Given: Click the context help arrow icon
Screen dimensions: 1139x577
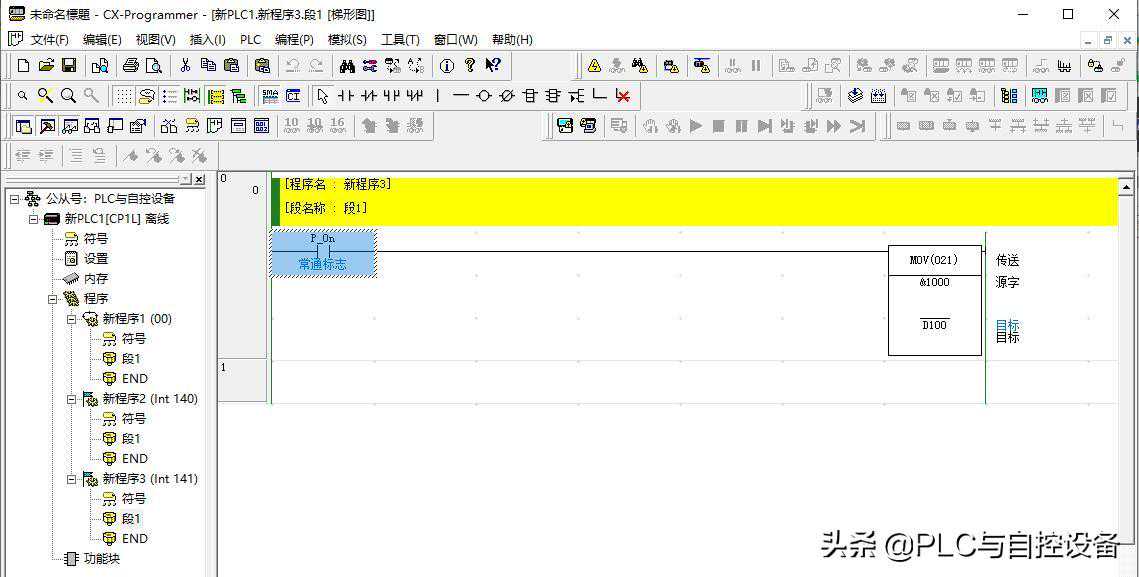Looking at the screenshot, I should (493, 66).
